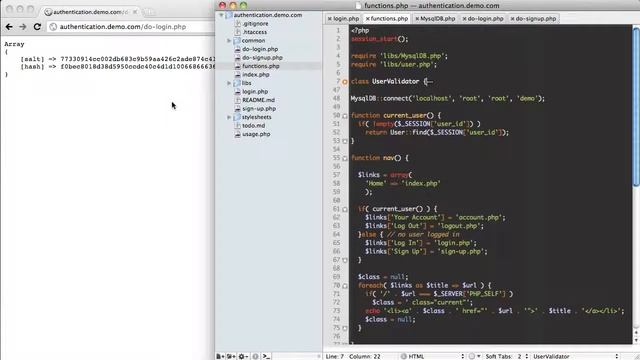Open usage.php in project drawer
This screenshot has height=360, width=640.
[256, 134]
